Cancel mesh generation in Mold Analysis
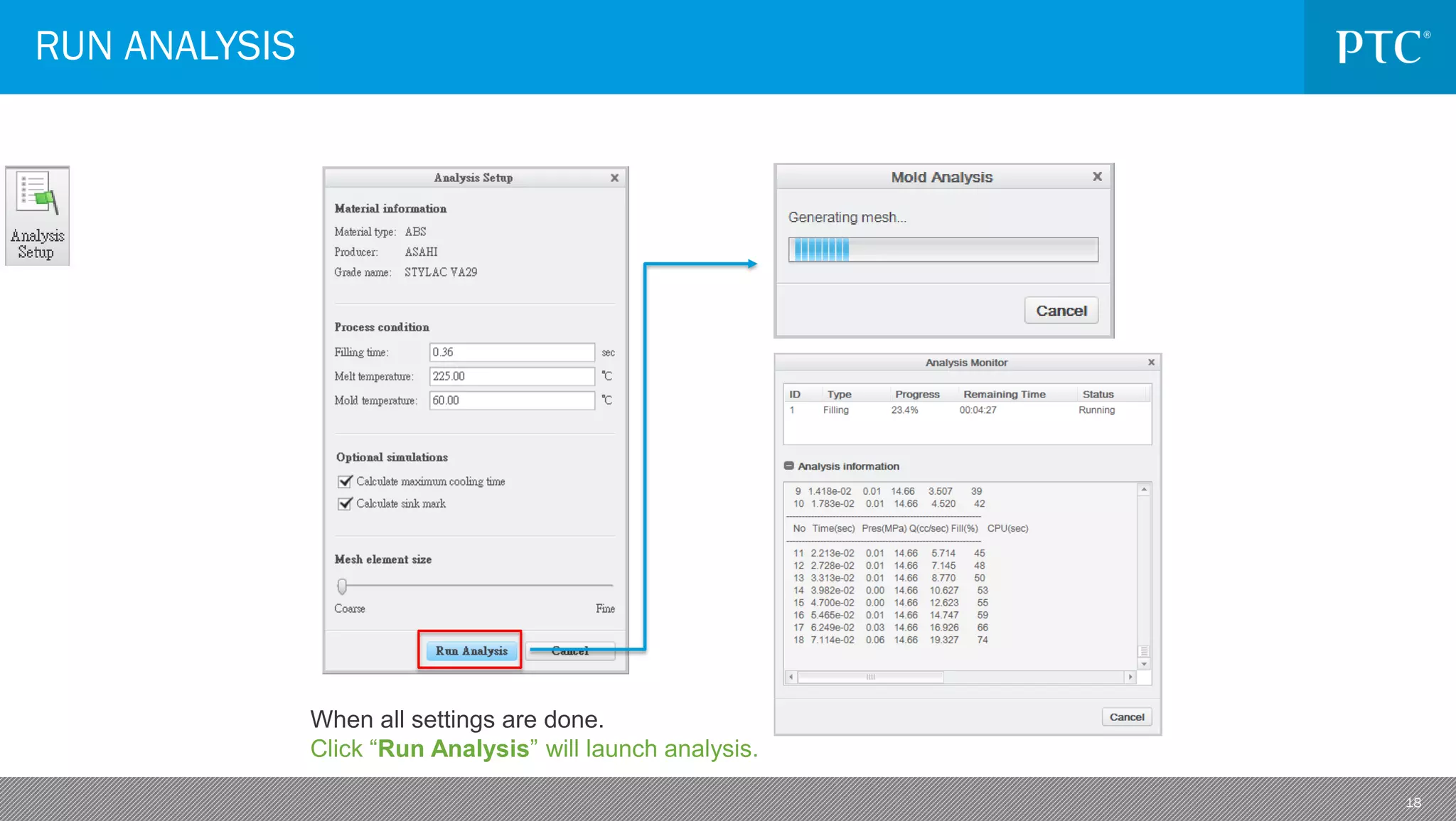1456x821 pixels. tap(1061, 311)
